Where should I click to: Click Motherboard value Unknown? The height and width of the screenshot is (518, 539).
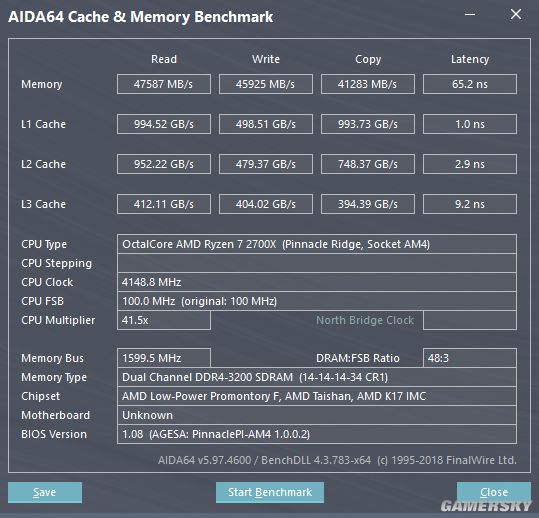tap(317, 415)
